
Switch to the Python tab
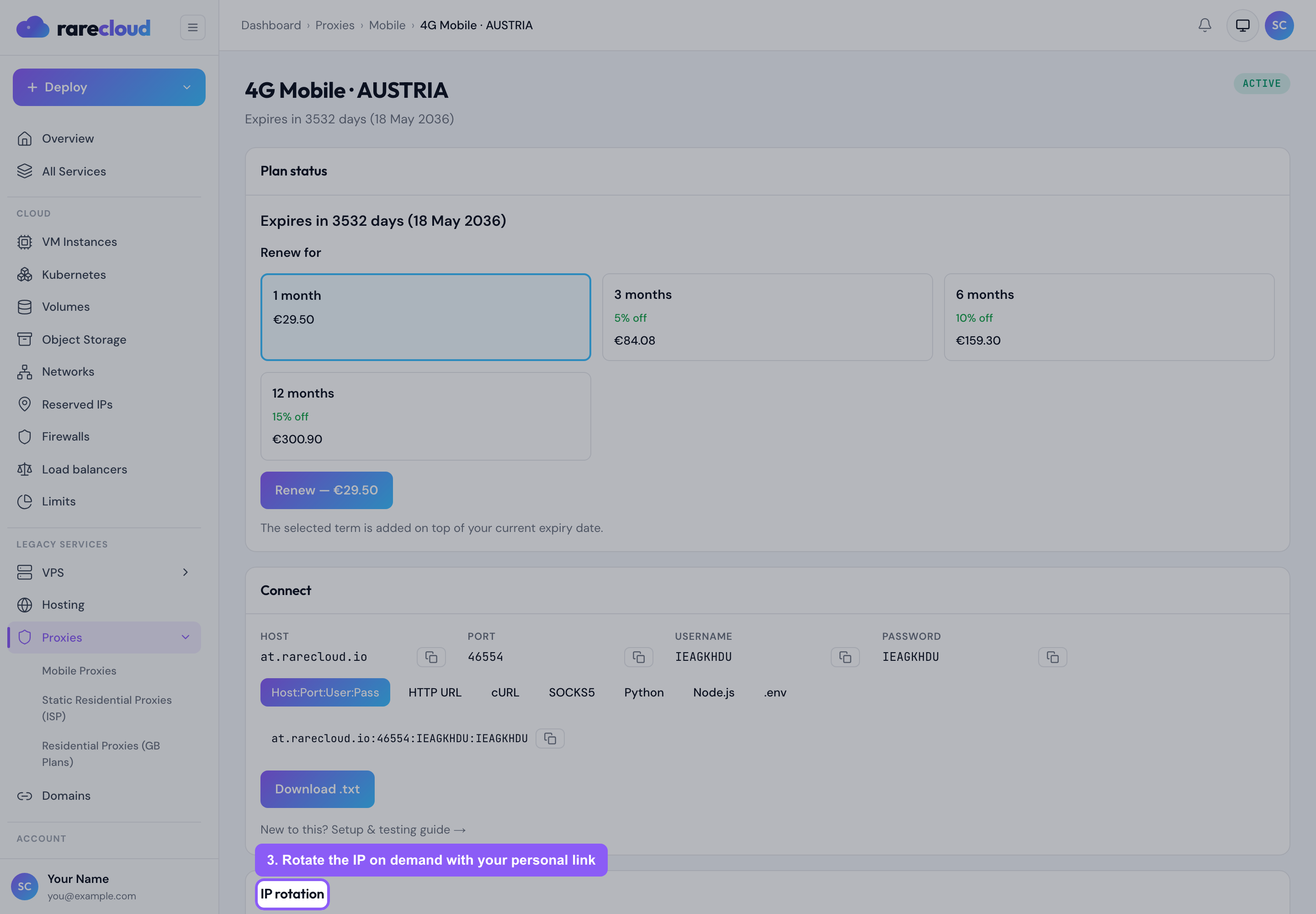click(644, 692)
